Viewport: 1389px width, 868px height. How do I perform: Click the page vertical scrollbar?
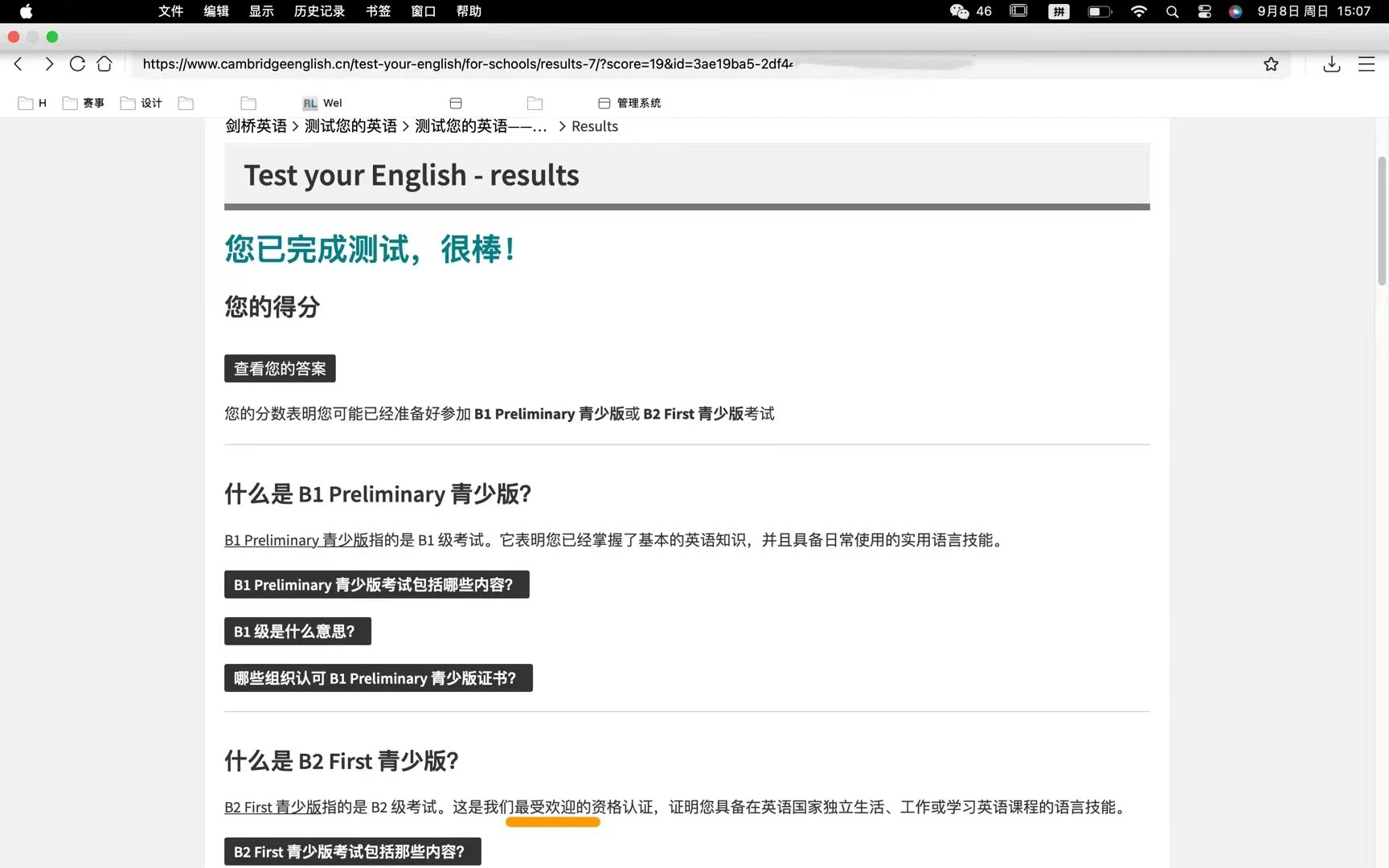(1382, 221)
